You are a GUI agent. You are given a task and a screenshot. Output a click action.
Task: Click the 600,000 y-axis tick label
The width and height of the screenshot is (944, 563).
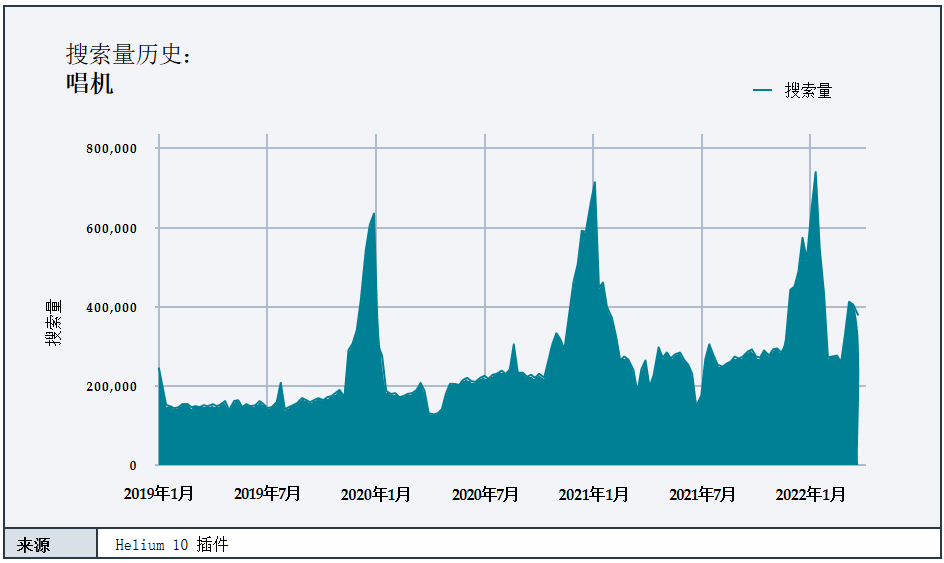click(109, 228)
